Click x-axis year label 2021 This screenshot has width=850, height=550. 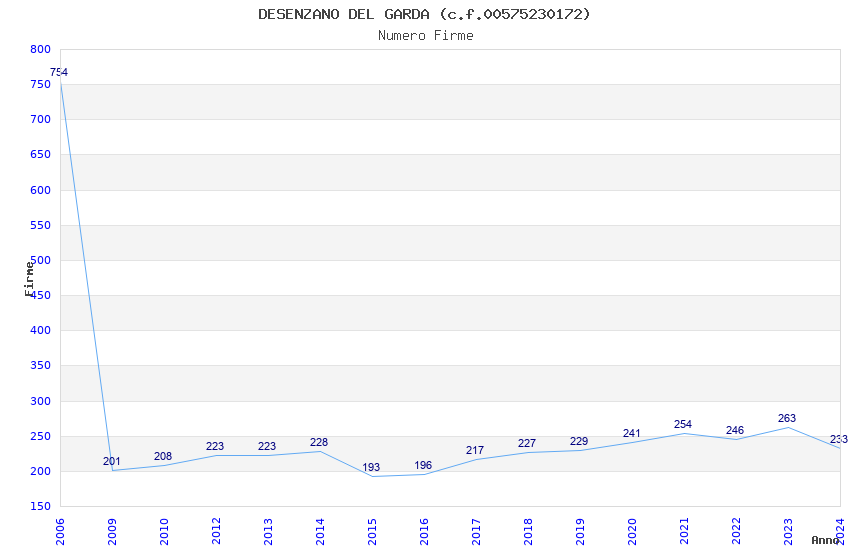[684, 532]
